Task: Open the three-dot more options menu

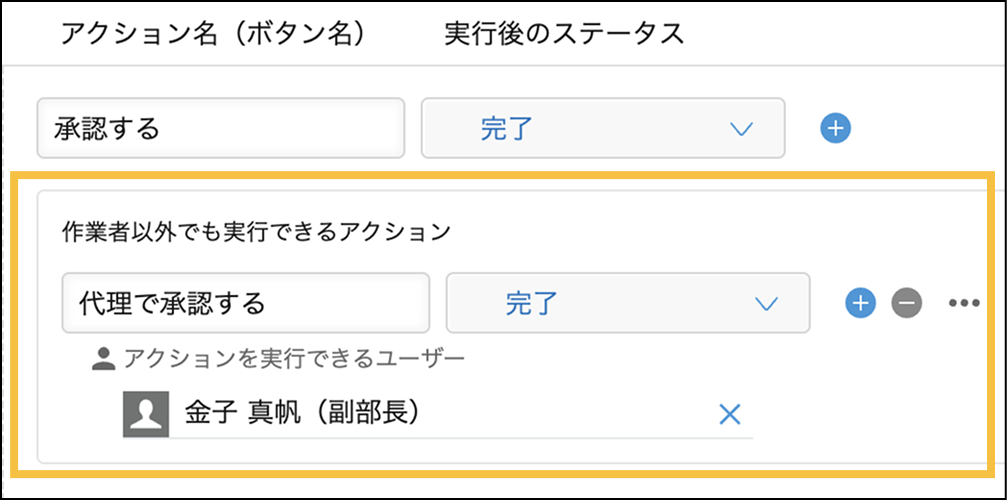Action: coord(963,302)
